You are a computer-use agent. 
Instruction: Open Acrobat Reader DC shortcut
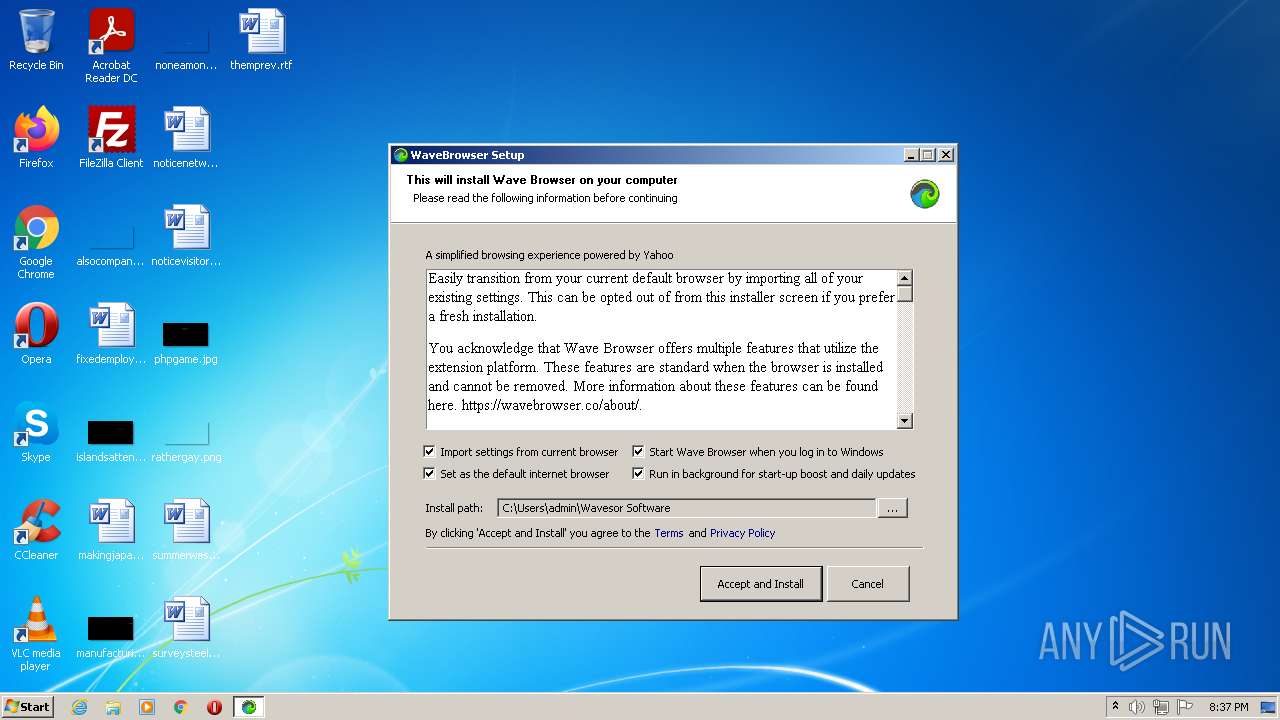click(x=111, y=46)
